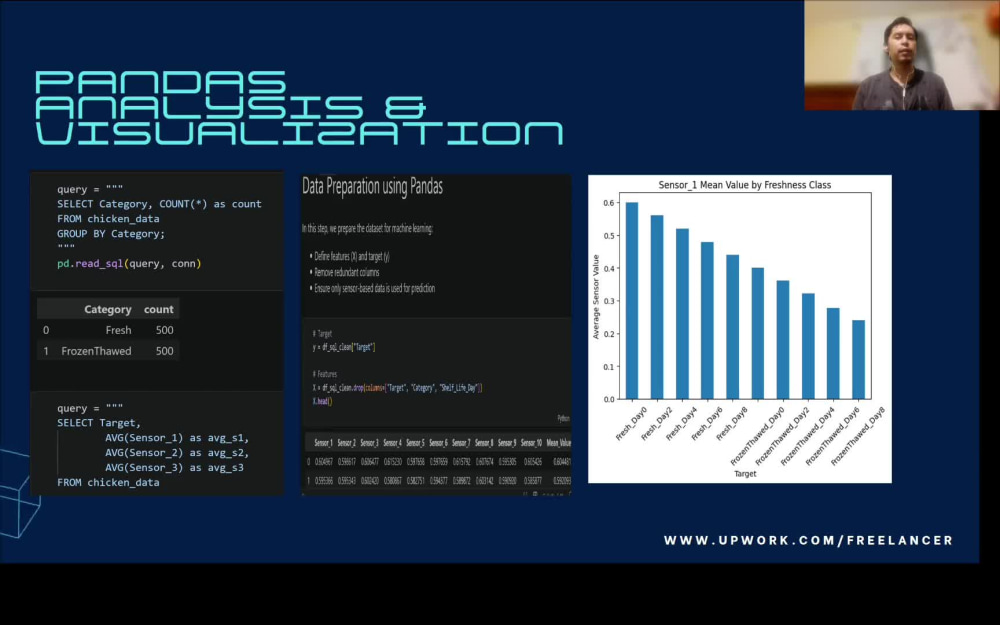
Task: Click the 'Sensor_5' dataframe column header
Action: pos(415,443)
